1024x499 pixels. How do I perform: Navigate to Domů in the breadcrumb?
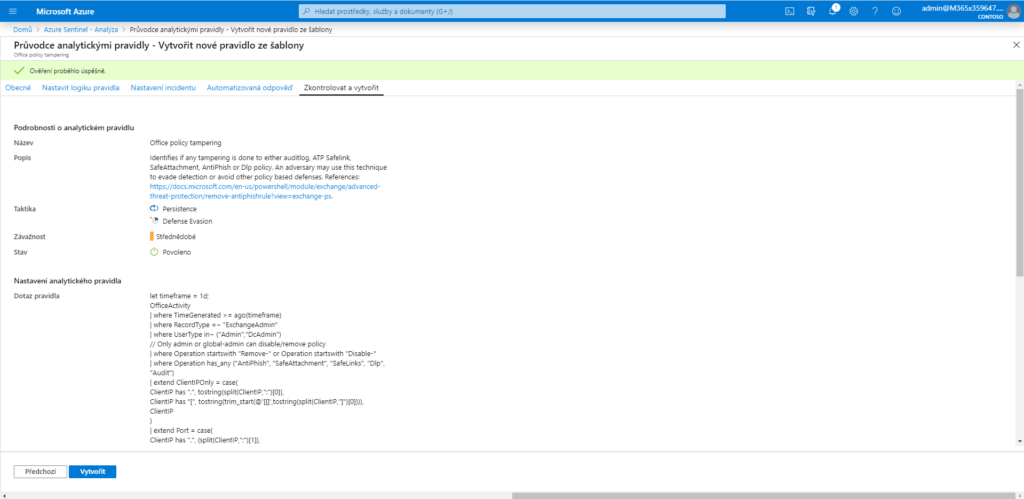coord(23,29)
